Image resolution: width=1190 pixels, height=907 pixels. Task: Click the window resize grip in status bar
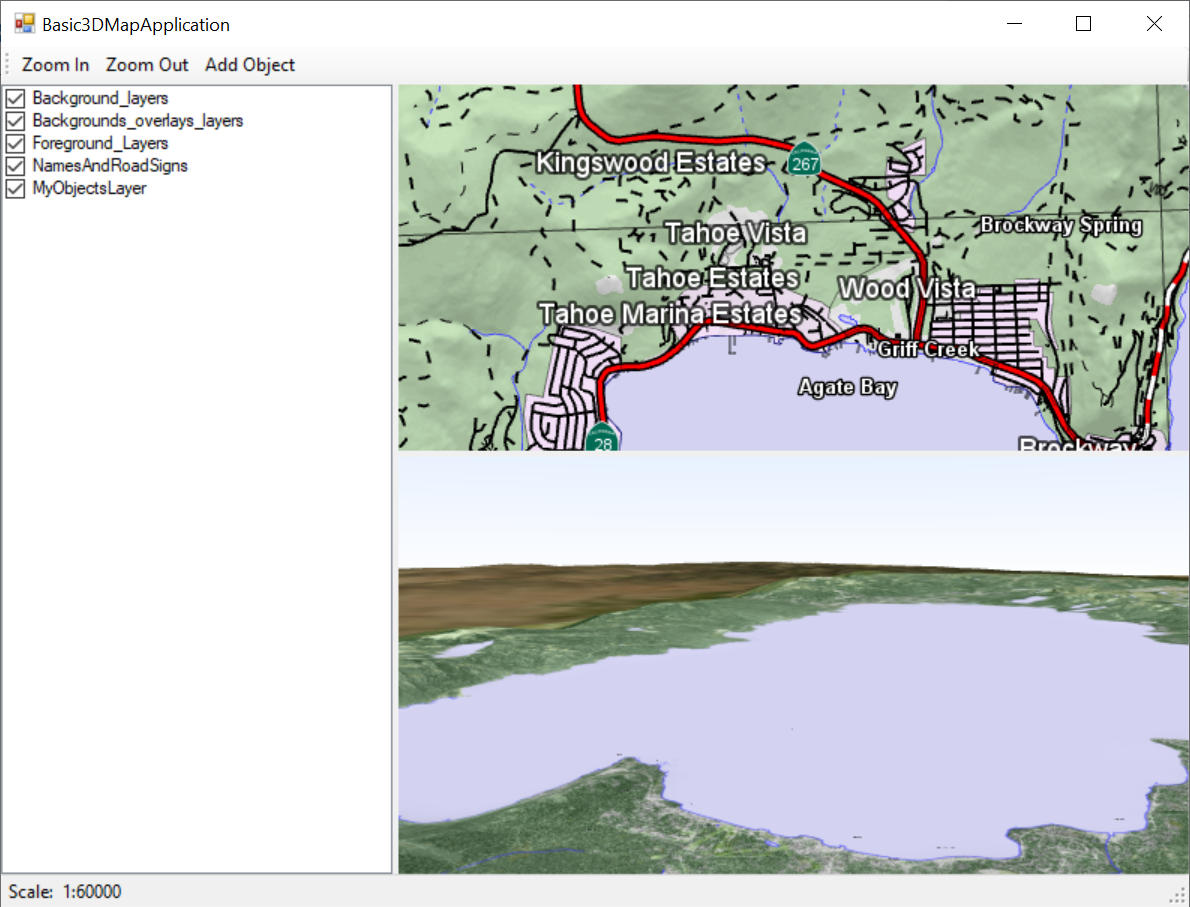coord(1178,894)
